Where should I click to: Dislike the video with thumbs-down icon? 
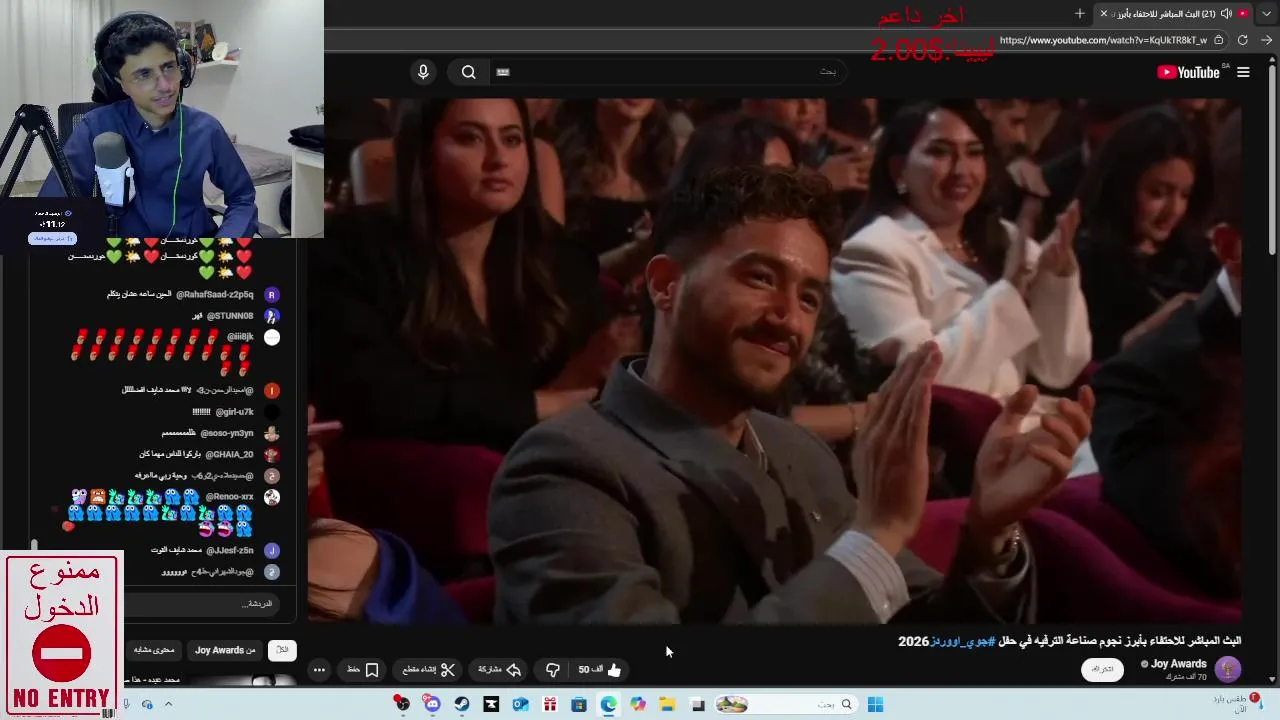552,670
